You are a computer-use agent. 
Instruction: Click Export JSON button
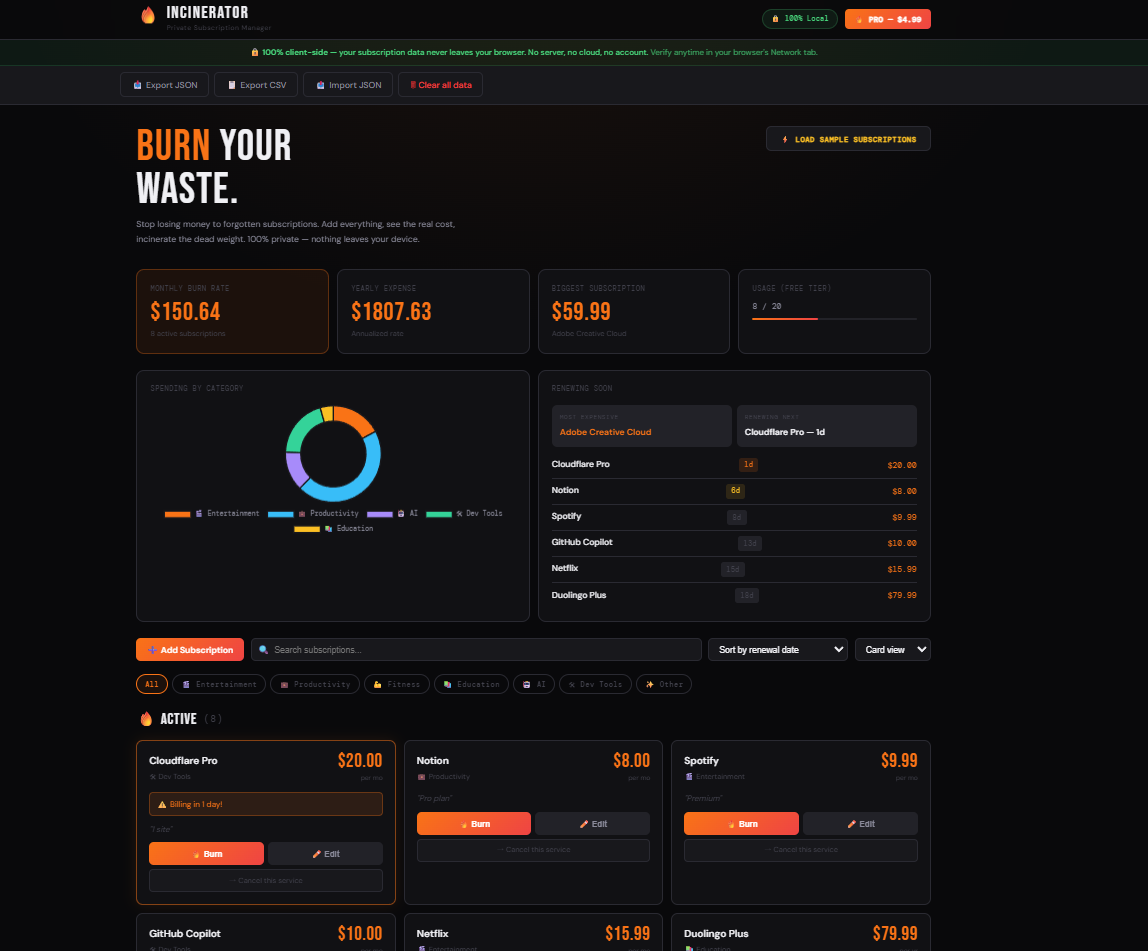[x=164, y=85]
